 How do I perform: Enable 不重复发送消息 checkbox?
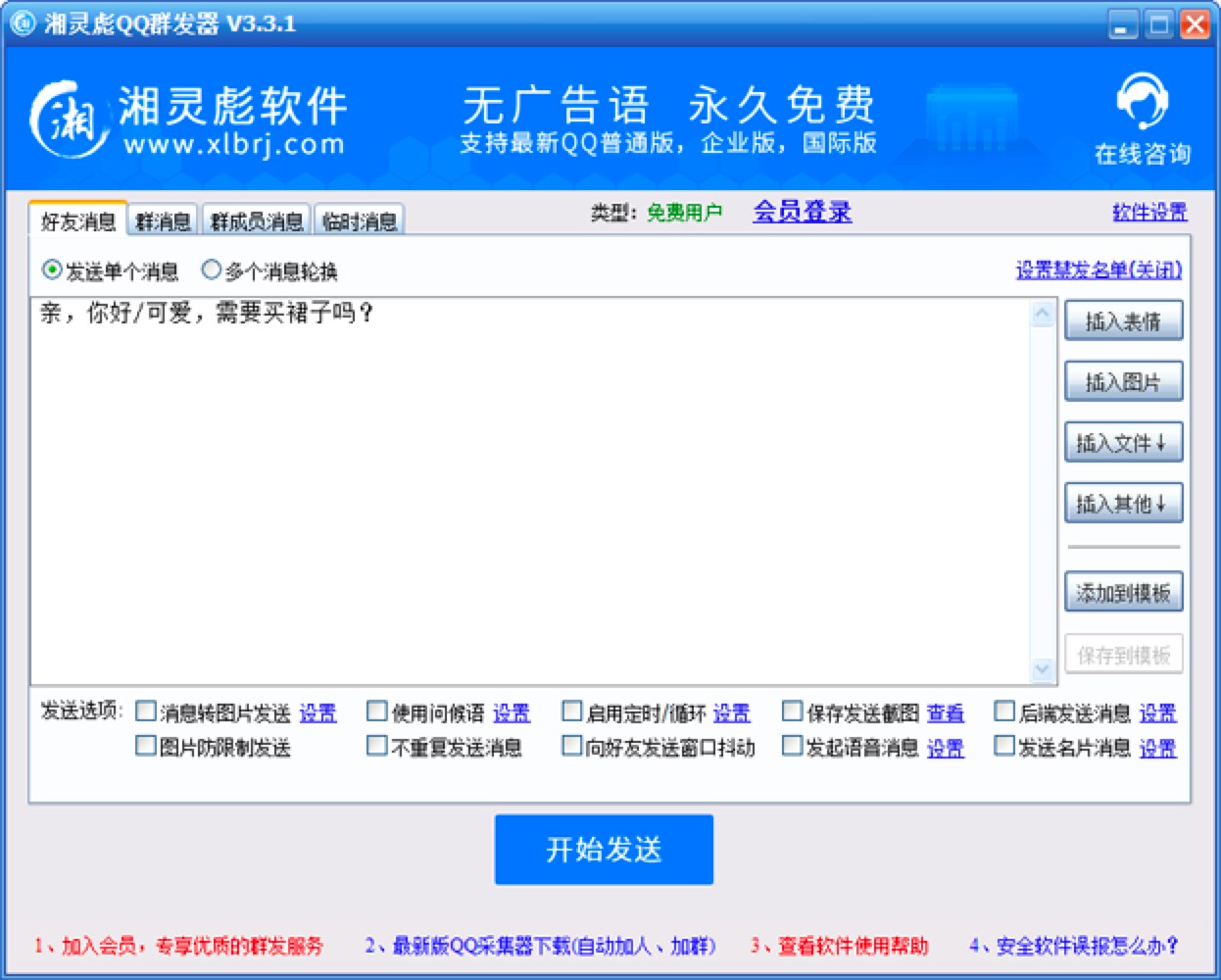(x=377, y=746)
